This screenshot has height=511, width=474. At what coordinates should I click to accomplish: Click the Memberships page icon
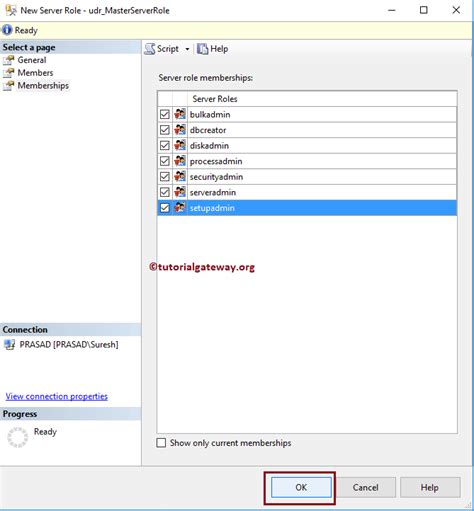click(9, 86)
